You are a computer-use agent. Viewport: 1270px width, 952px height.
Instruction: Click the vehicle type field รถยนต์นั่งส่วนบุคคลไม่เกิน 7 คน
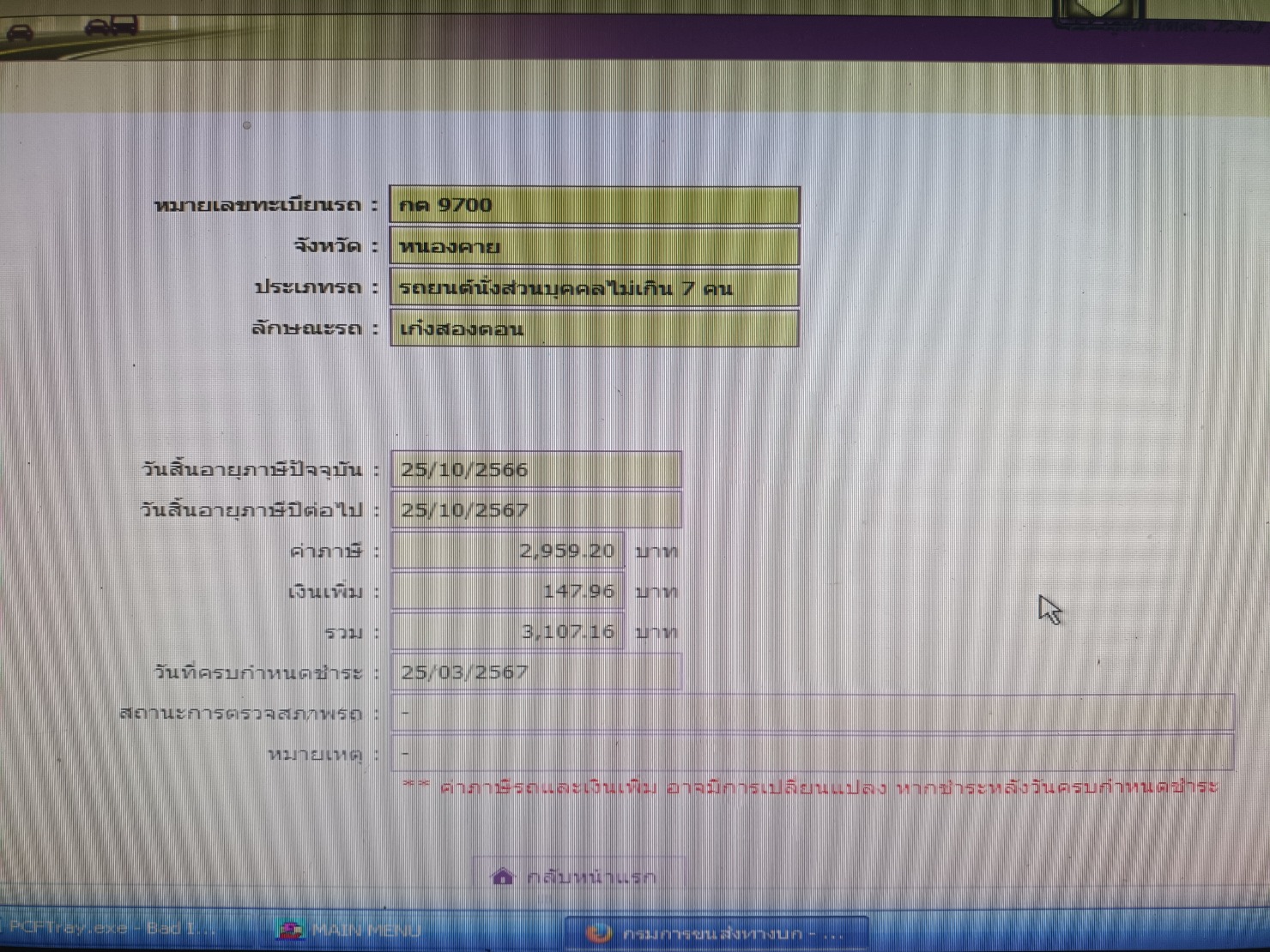(595, 287)
